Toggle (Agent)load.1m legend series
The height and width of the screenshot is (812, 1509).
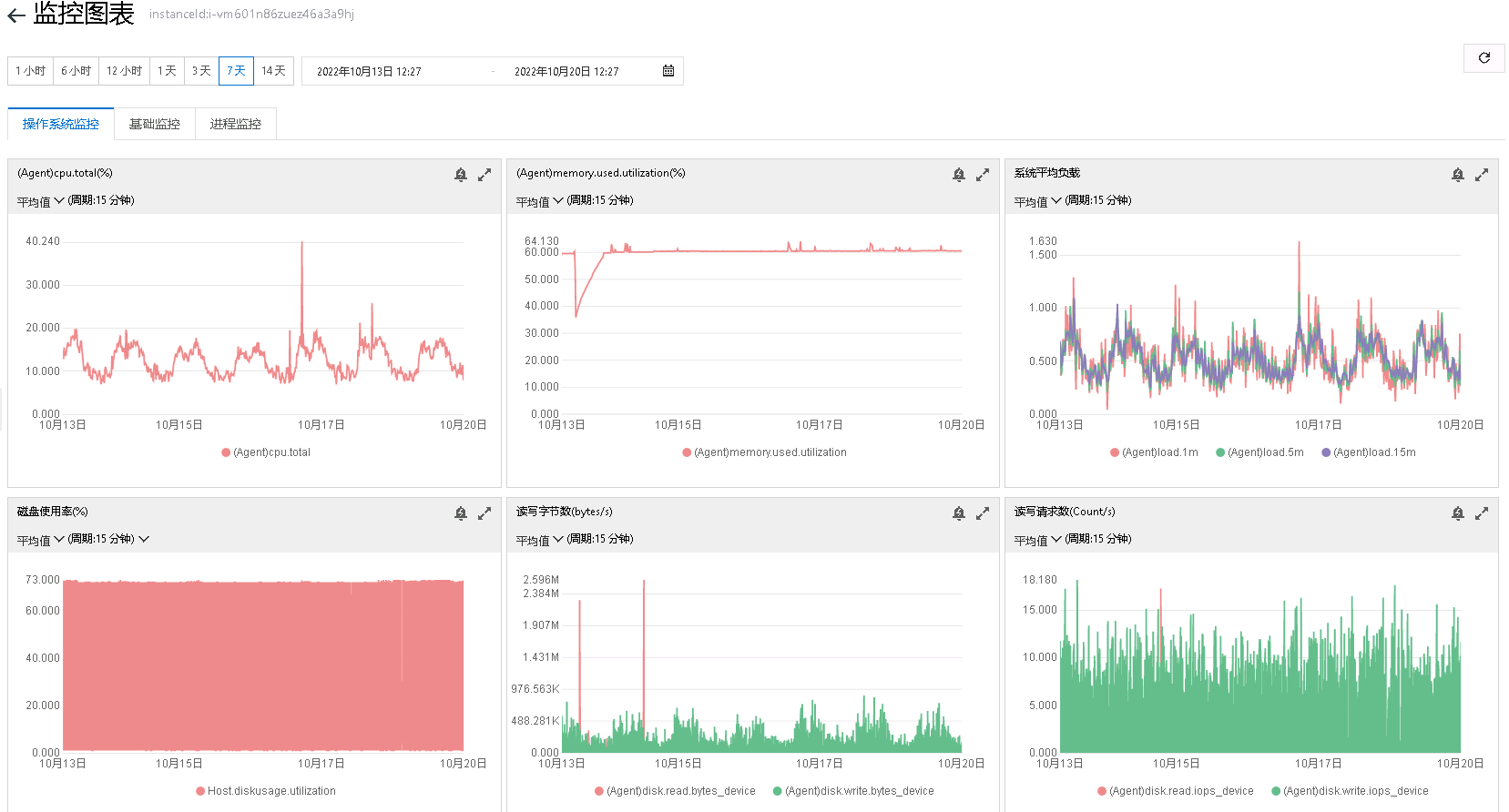point(1154,452)
